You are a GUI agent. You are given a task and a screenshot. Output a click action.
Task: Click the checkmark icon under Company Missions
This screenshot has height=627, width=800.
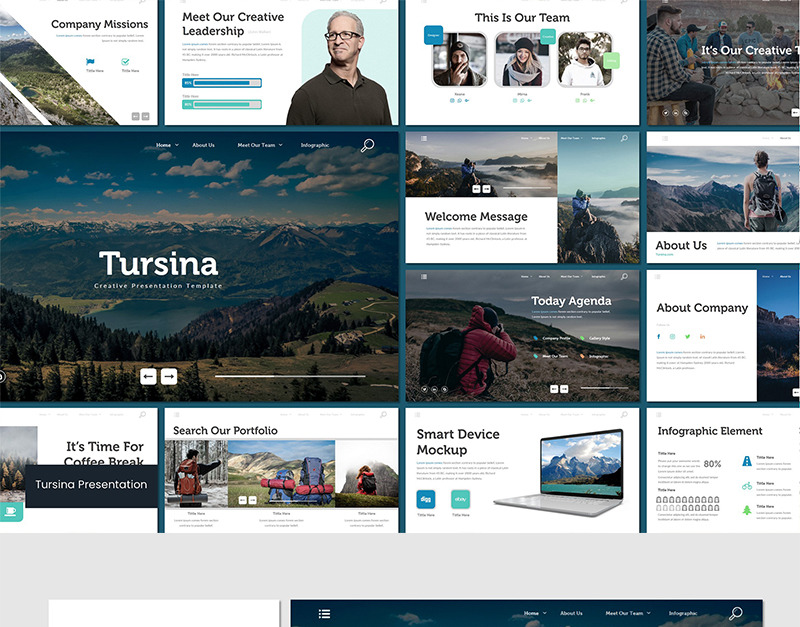(x=126, y=62)
